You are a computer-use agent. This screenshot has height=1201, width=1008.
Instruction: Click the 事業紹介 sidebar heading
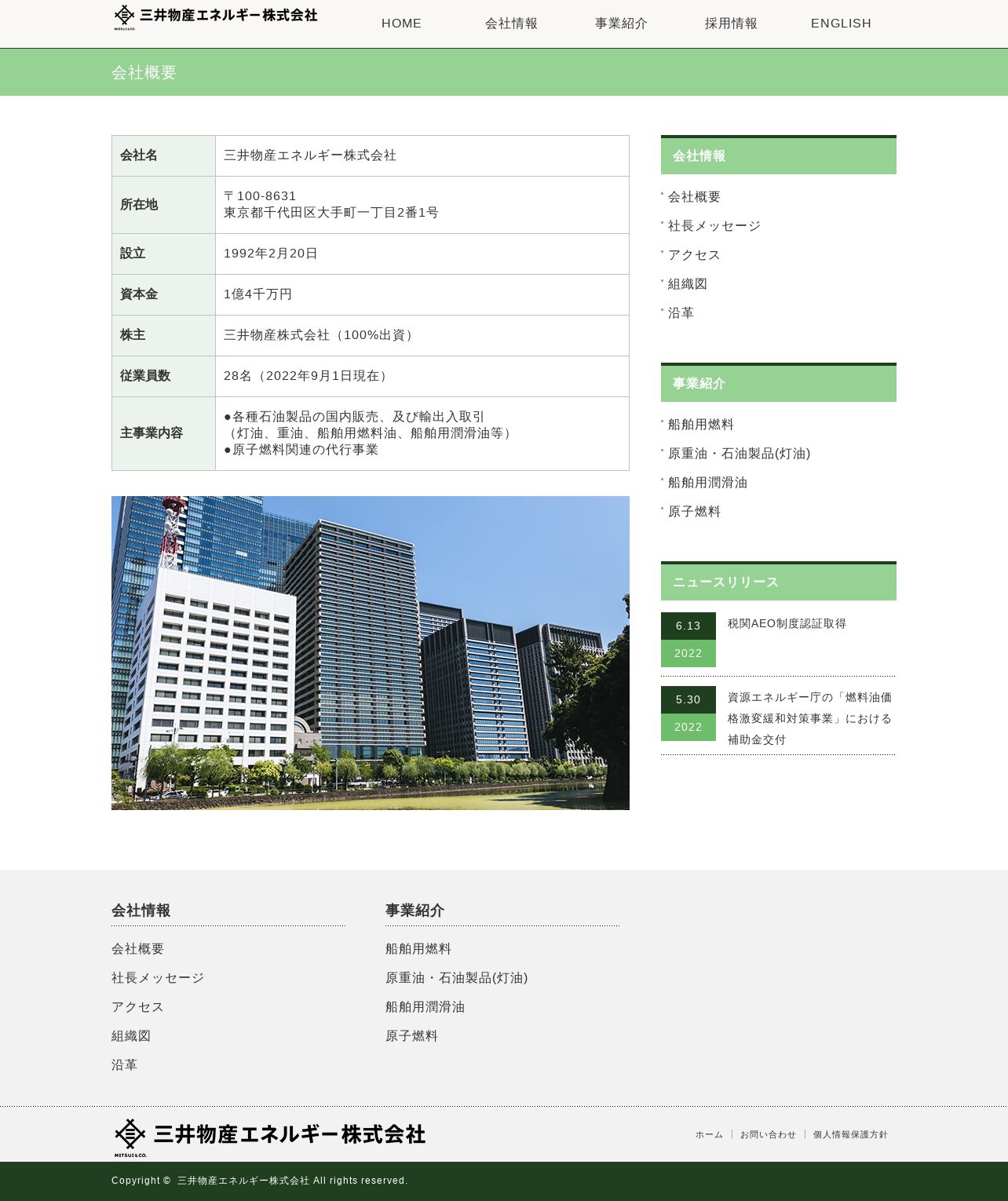click(779, 384)
